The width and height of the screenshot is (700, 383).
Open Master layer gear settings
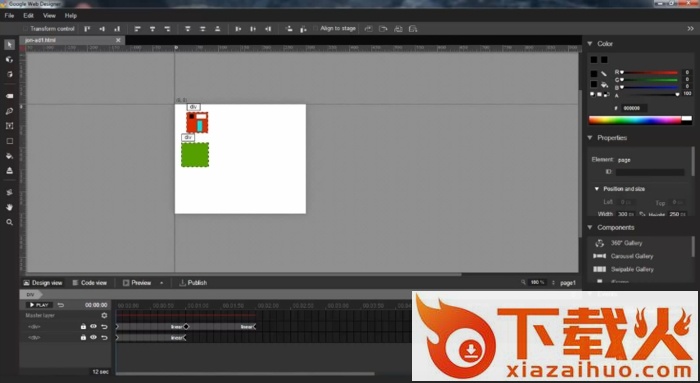[104, 315]
